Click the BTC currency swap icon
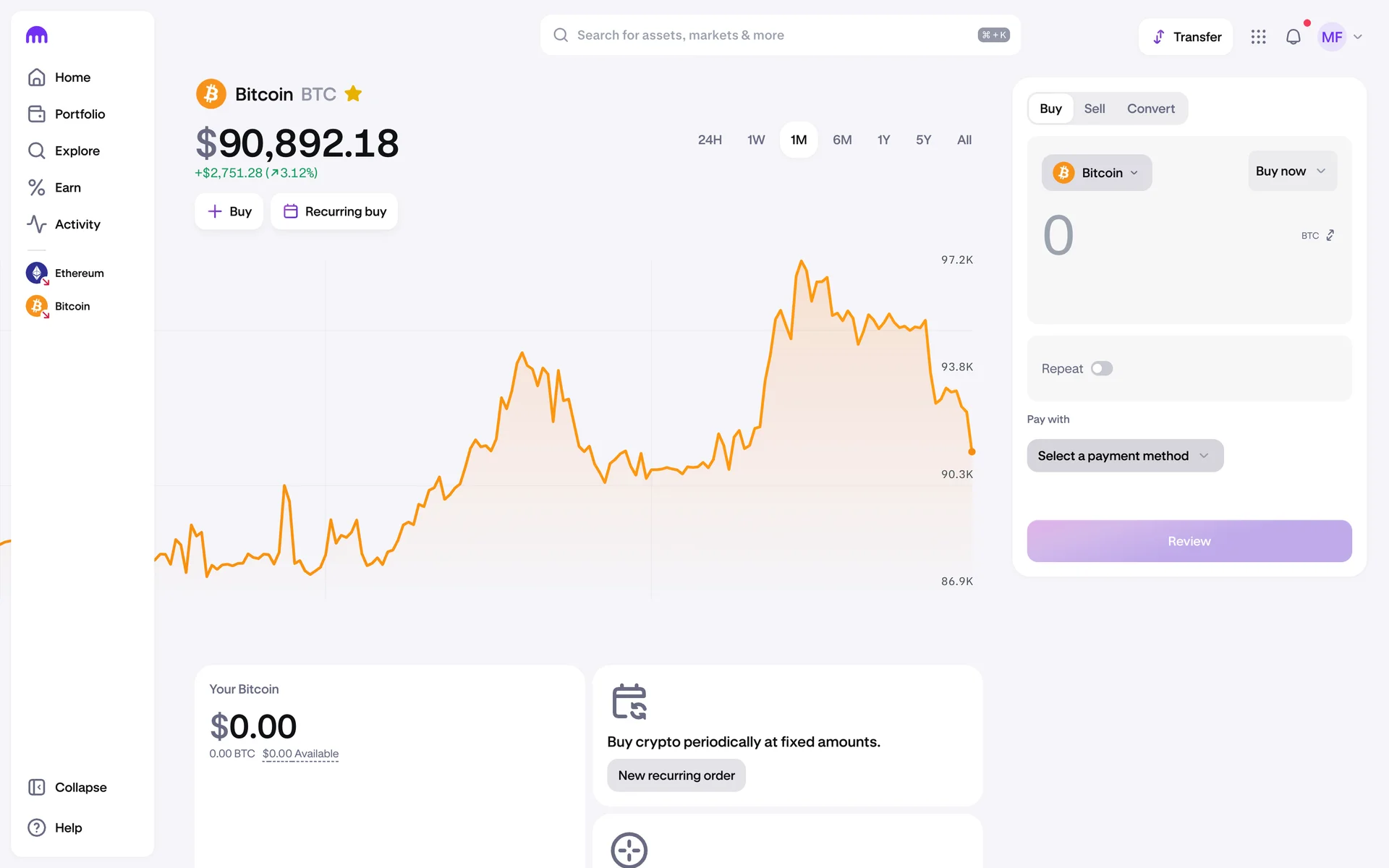1389x868 pixels. point(1330,236)
